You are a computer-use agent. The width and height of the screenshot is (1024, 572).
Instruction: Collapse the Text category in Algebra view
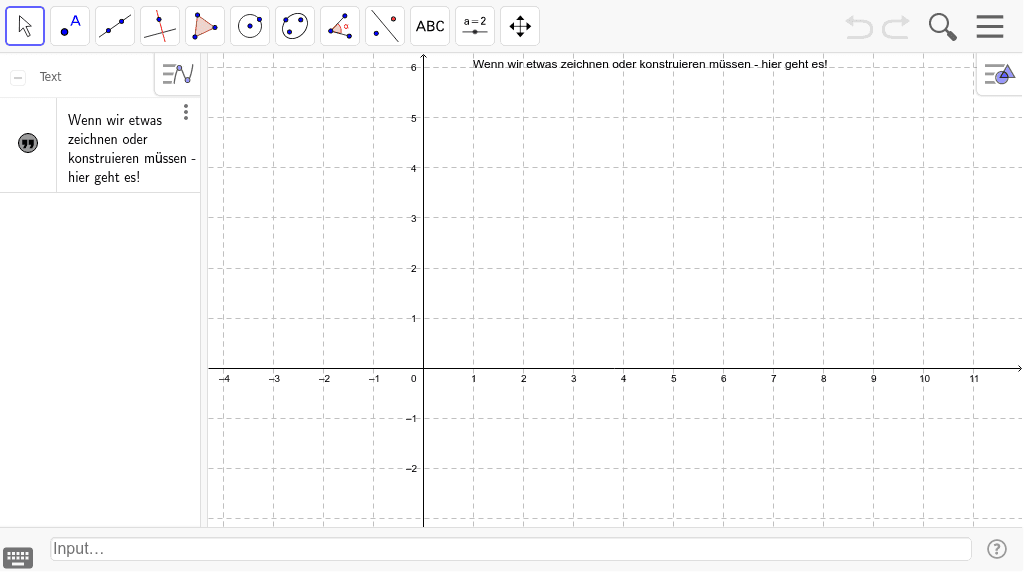(18, 77)
